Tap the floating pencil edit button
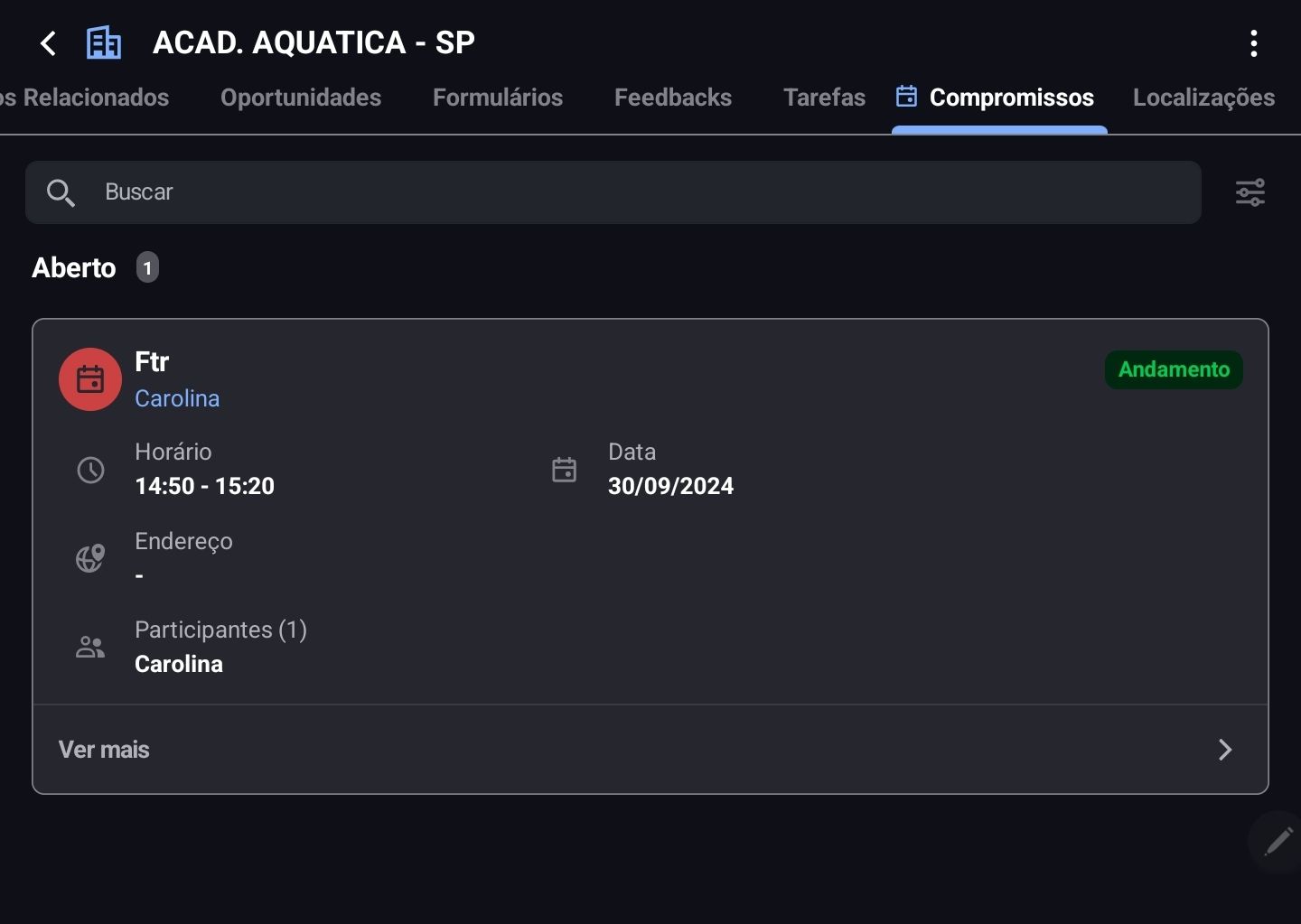This screenshot has height=924, width=1301. pos(1278,842)
